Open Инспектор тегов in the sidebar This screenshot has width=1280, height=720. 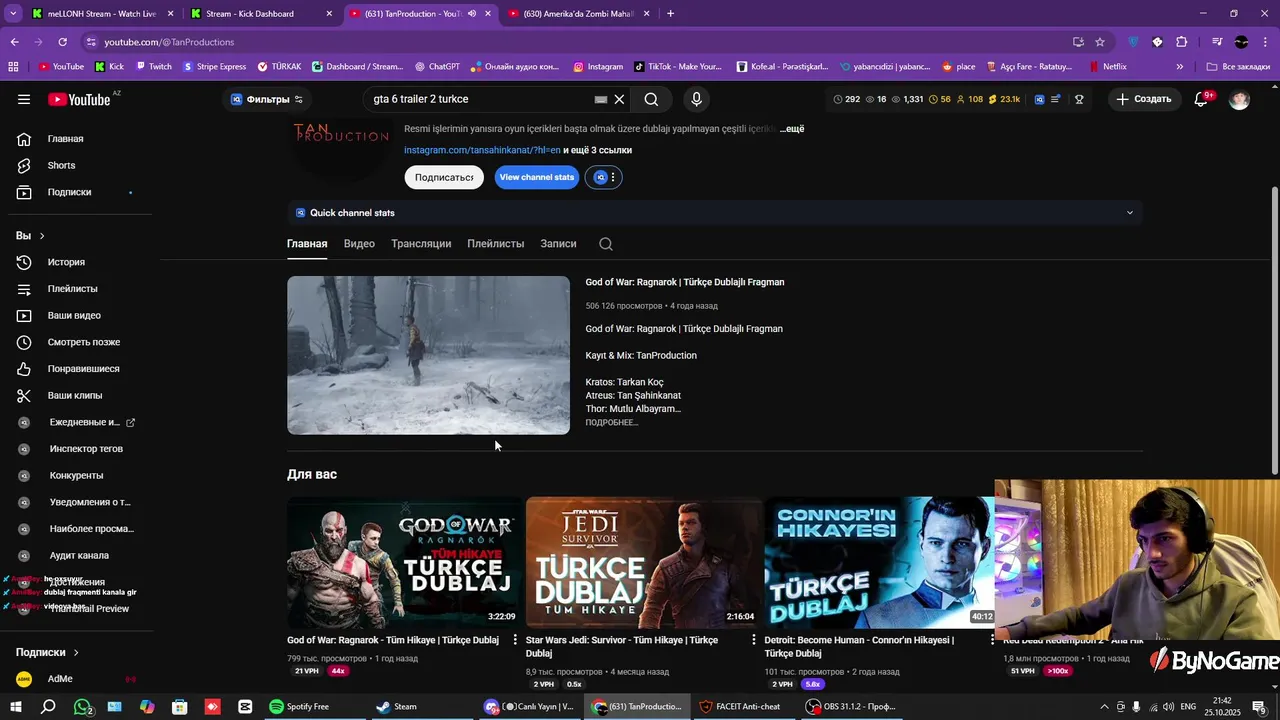tap(86, 449)
